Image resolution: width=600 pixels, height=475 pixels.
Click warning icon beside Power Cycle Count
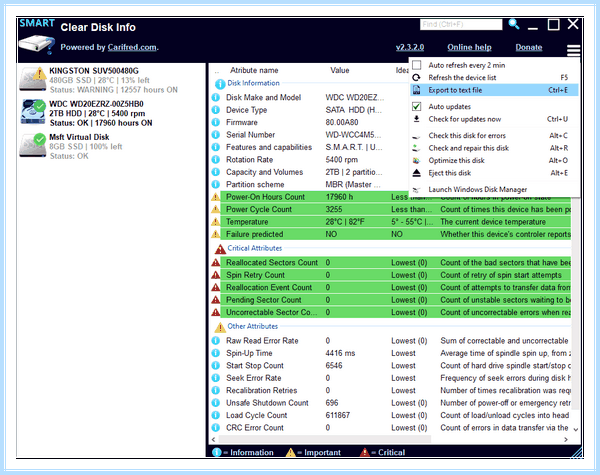point(216,209)
